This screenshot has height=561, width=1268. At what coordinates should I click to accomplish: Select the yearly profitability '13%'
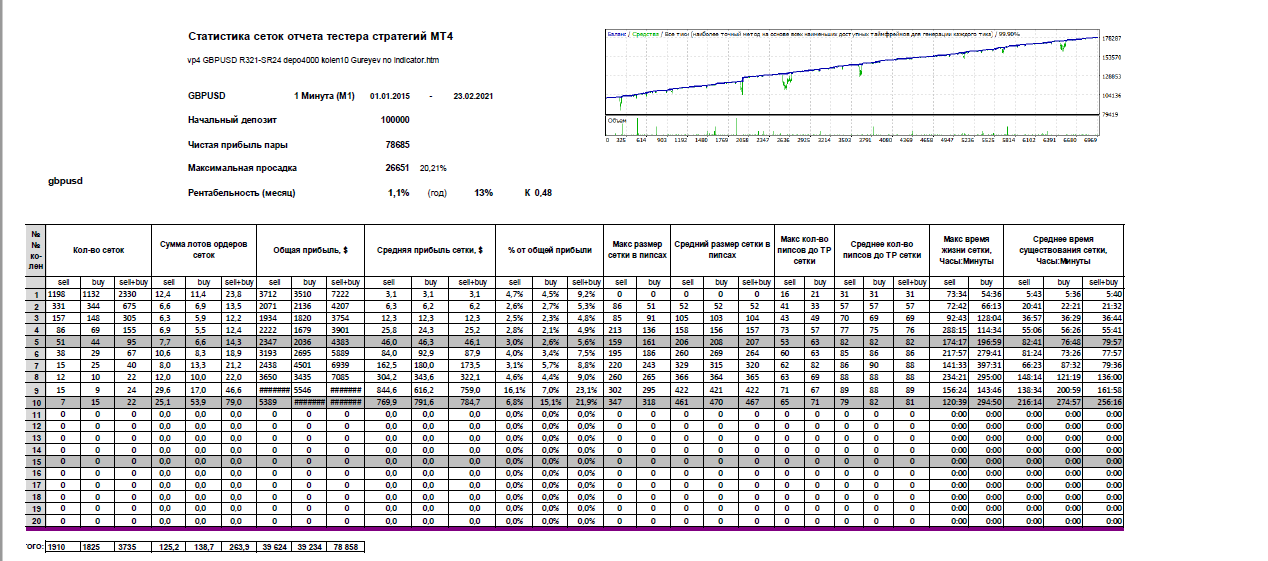pyautogui.click(x=483, y=192)
